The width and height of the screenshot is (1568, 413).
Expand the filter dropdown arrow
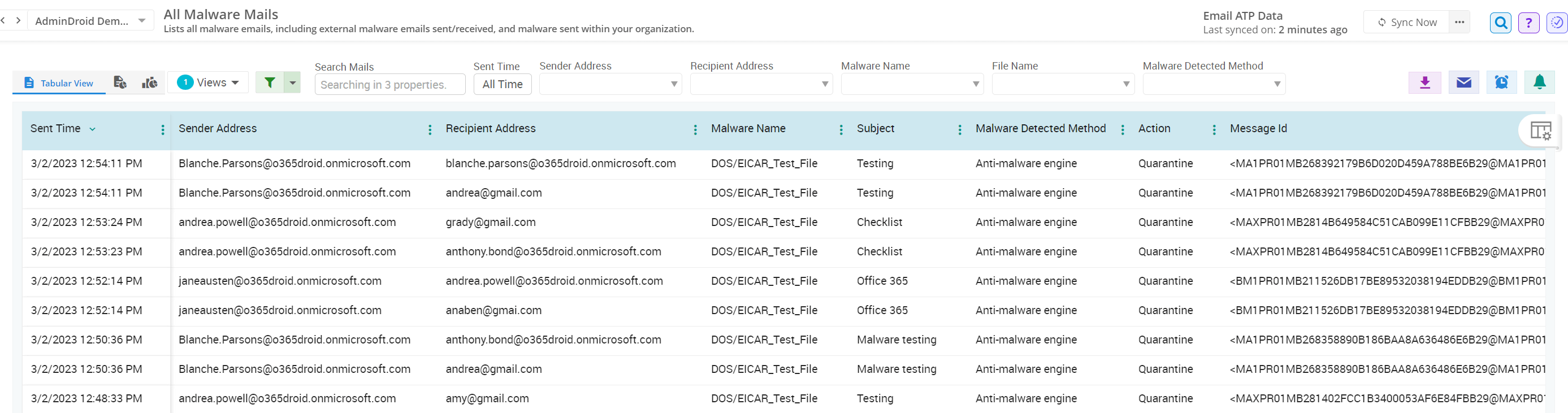coord(293,82)
